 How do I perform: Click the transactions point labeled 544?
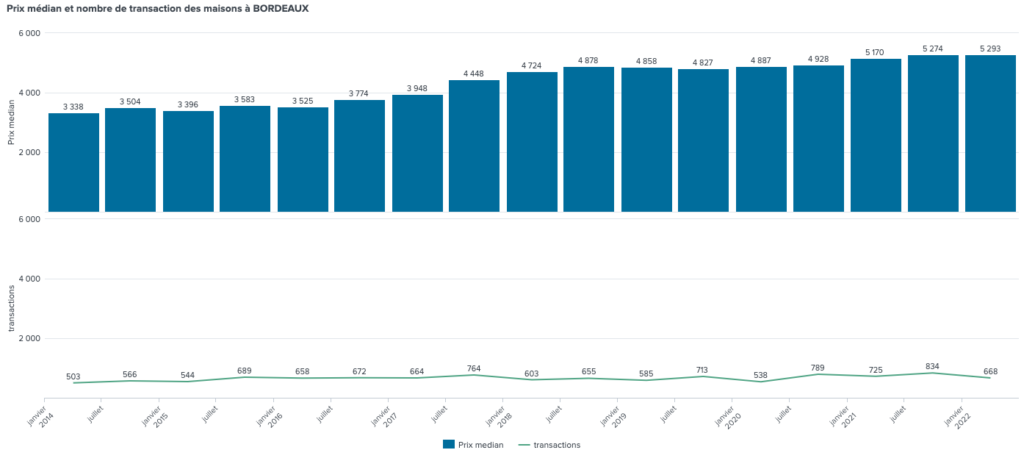pyautogui.click(x=188, y=381)
